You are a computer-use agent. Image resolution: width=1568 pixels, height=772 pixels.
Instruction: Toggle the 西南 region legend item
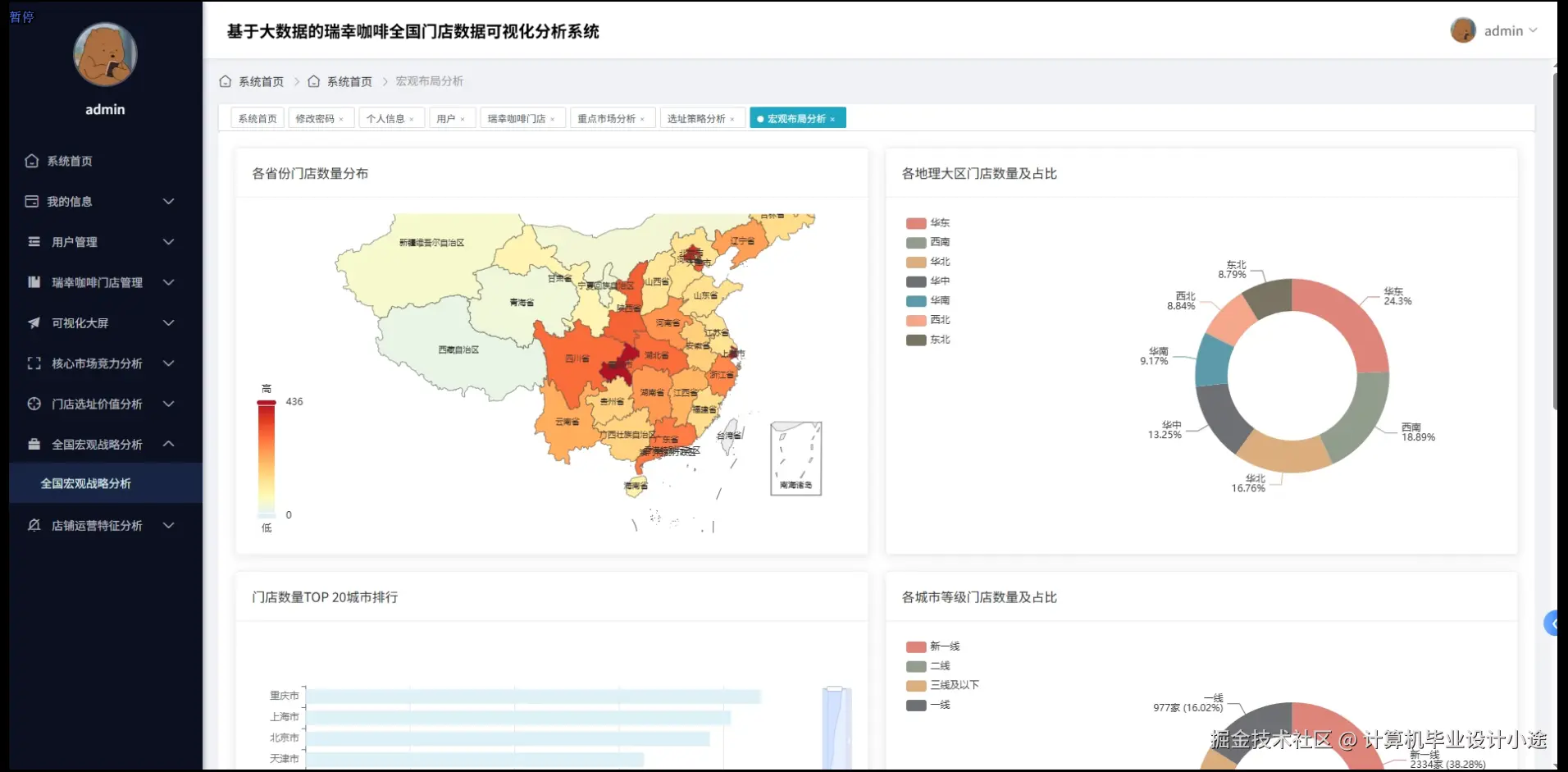[928, 242]
